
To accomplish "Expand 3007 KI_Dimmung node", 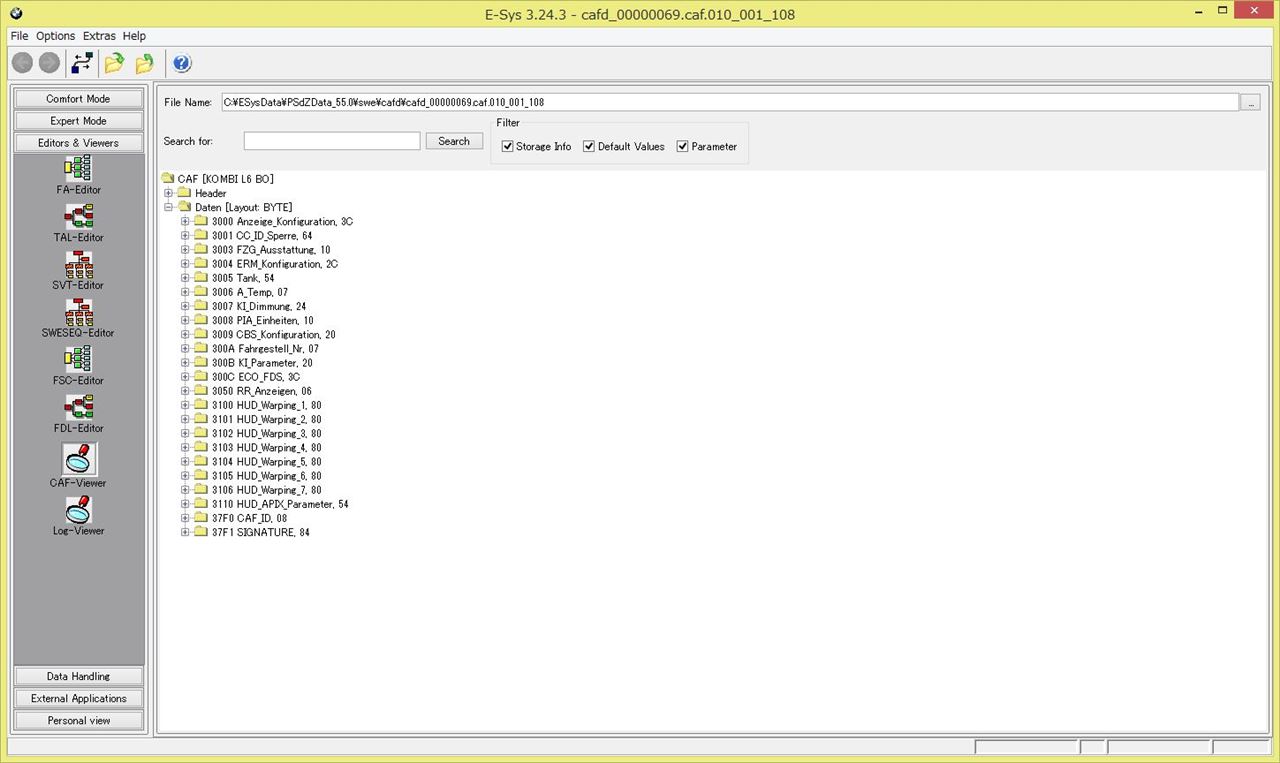I will coord(185,306).
